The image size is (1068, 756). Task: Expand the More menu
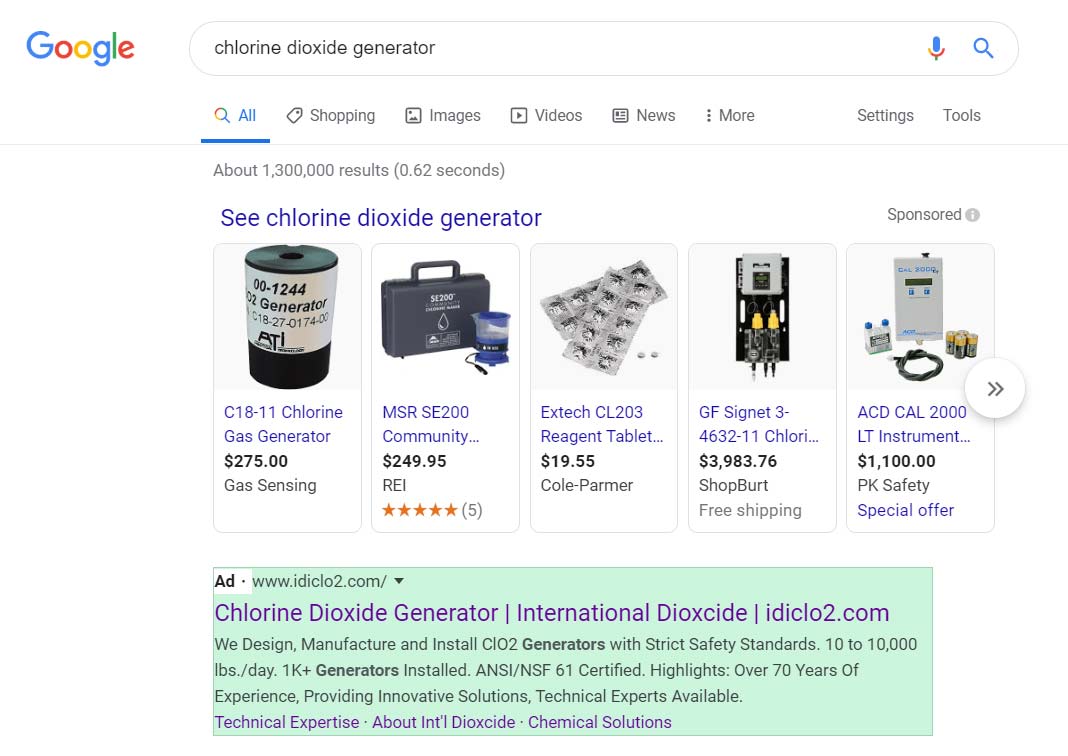729,116
